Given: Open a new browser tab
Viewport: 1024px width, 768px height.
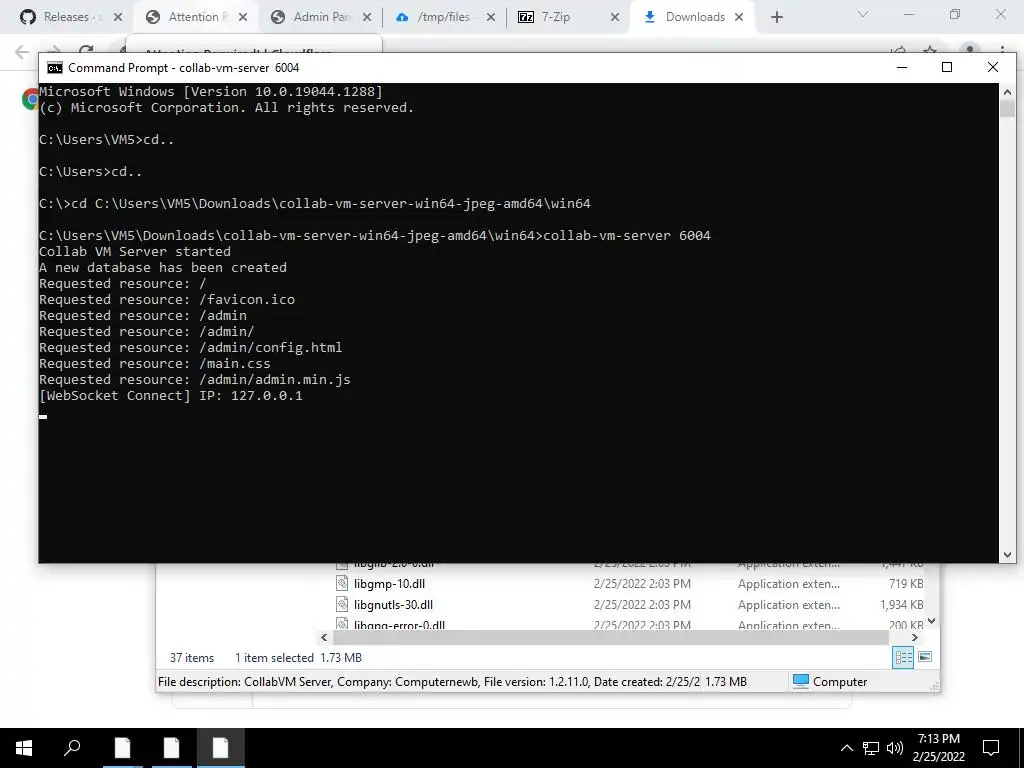Looking at the screenshot, I should (x=776, y=17).
